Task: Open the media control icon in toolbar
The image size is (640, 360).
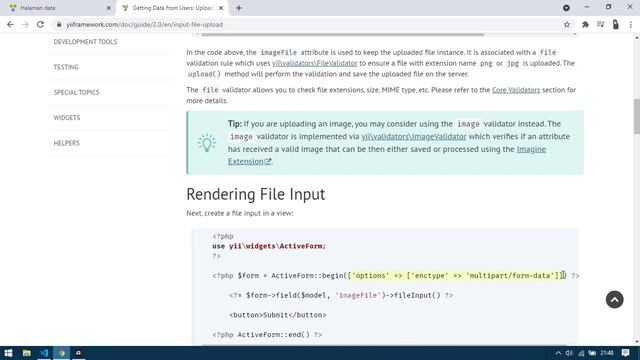Action: tap(600, 24)
